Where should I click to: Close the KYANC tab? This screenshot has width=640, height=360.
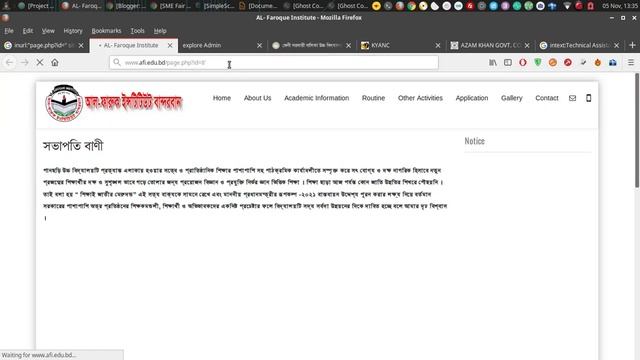pyautogui.click(x=438, y=45)
